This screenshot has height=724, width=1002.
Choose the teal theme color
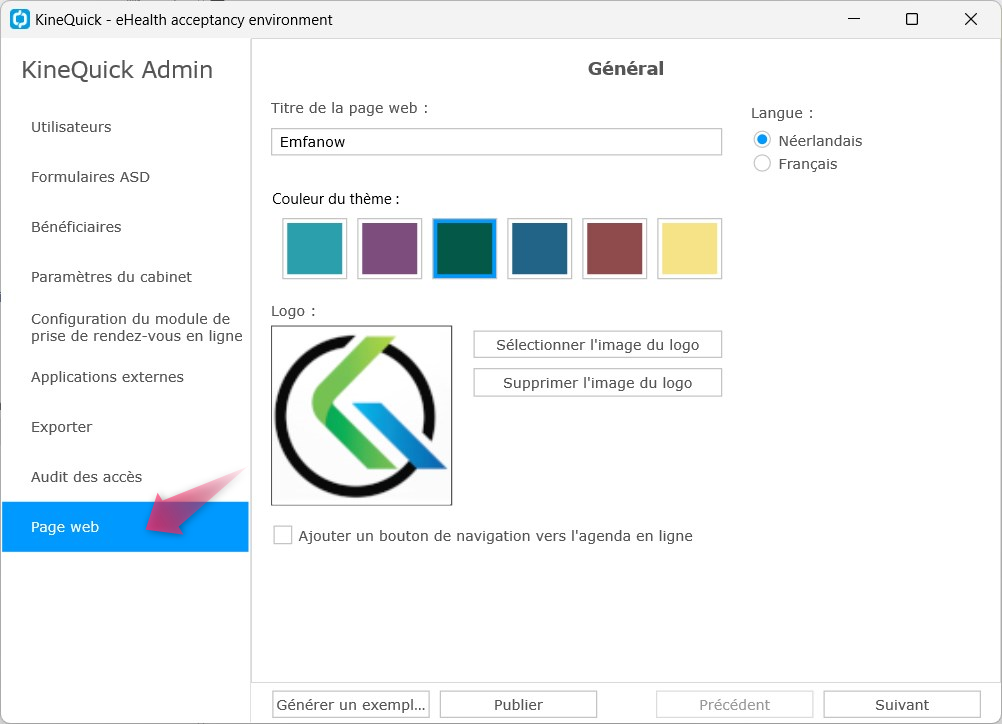[314, 249]
